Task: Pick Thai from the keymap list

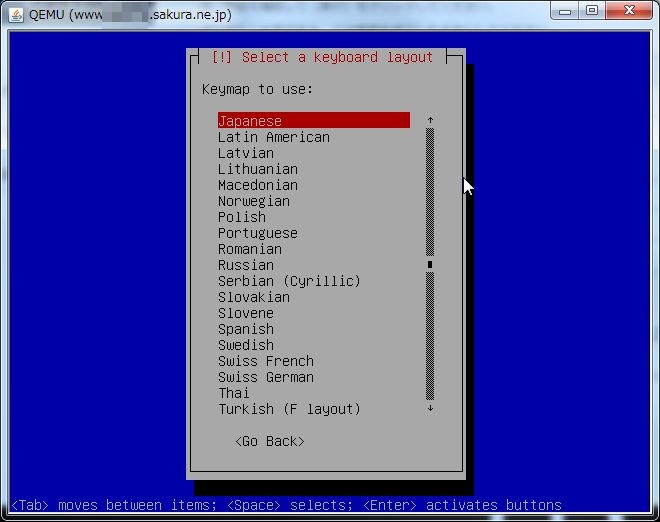Action: click(x=234, y=393)
